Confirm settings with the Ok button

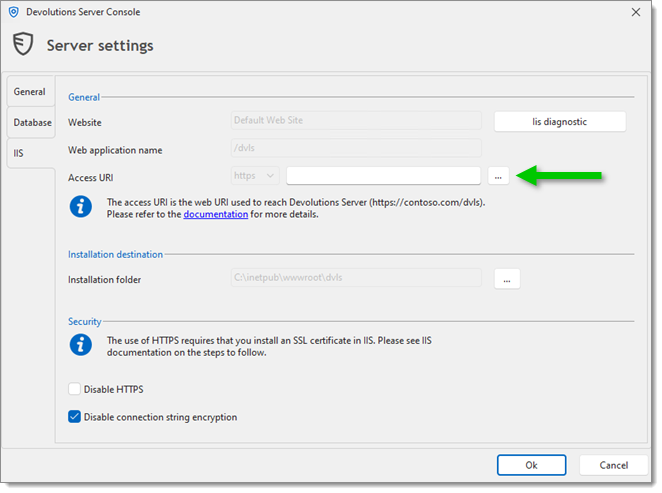531,465
